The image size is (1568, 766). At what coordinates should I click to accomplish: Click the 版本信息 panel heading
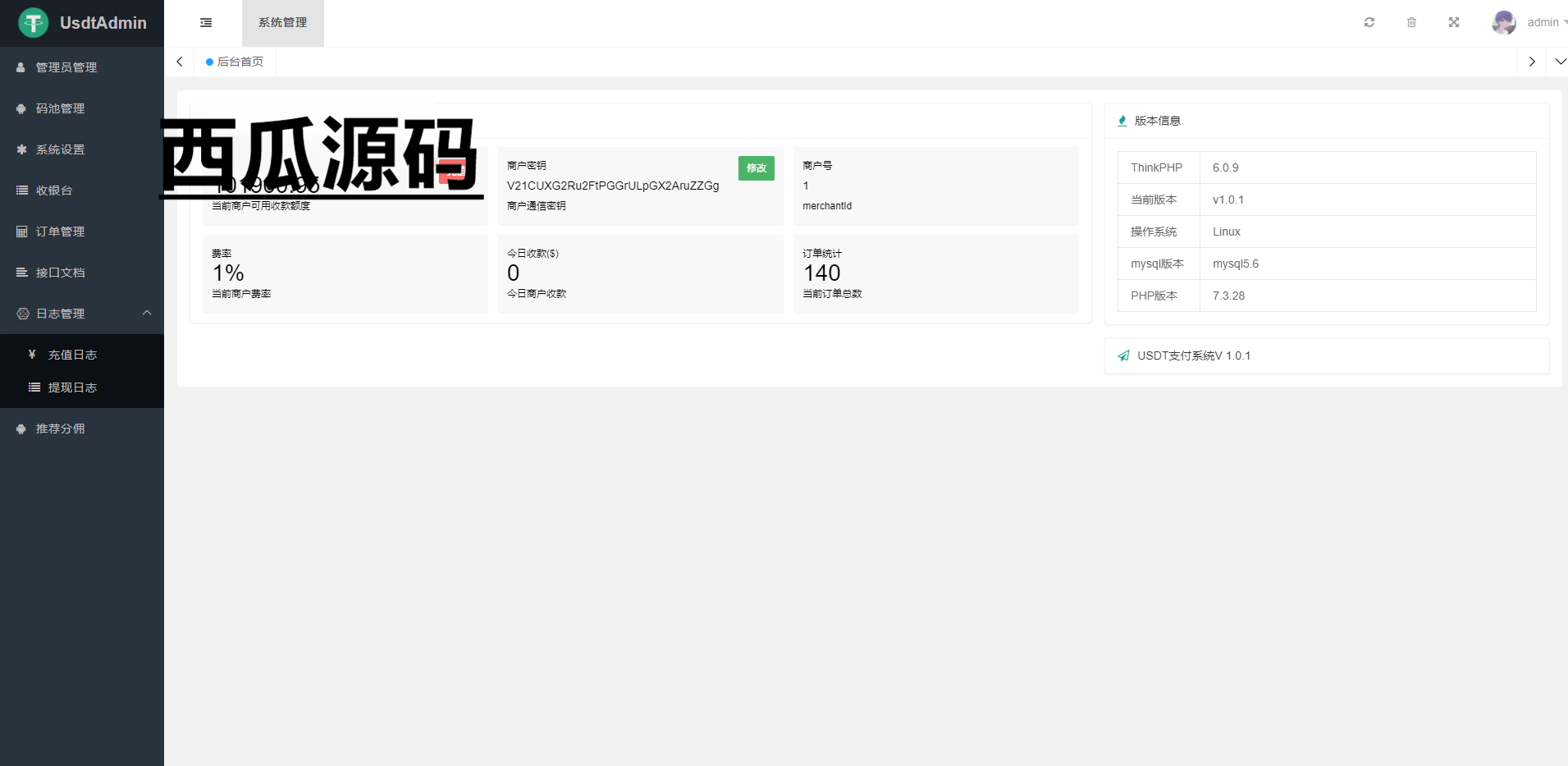(1158, 121)
